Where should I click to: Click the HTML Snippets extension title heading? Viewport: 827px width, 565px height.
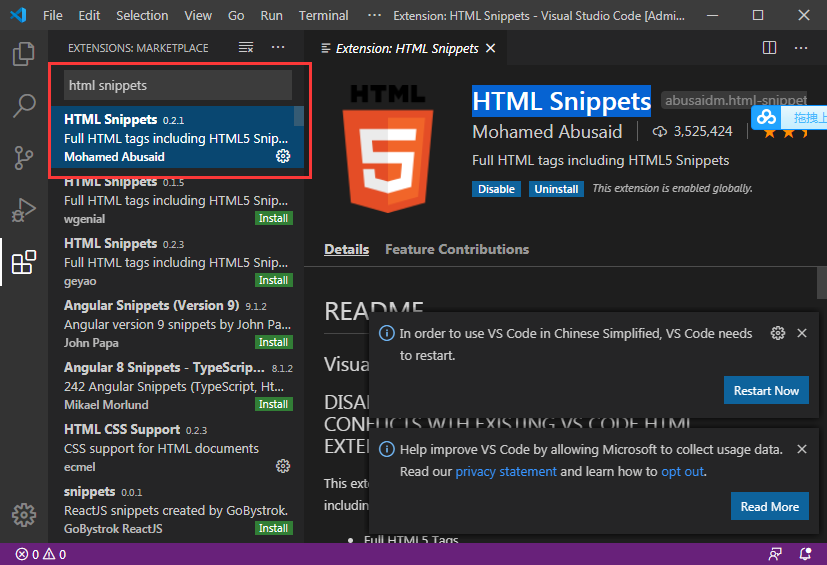[561, 101]
